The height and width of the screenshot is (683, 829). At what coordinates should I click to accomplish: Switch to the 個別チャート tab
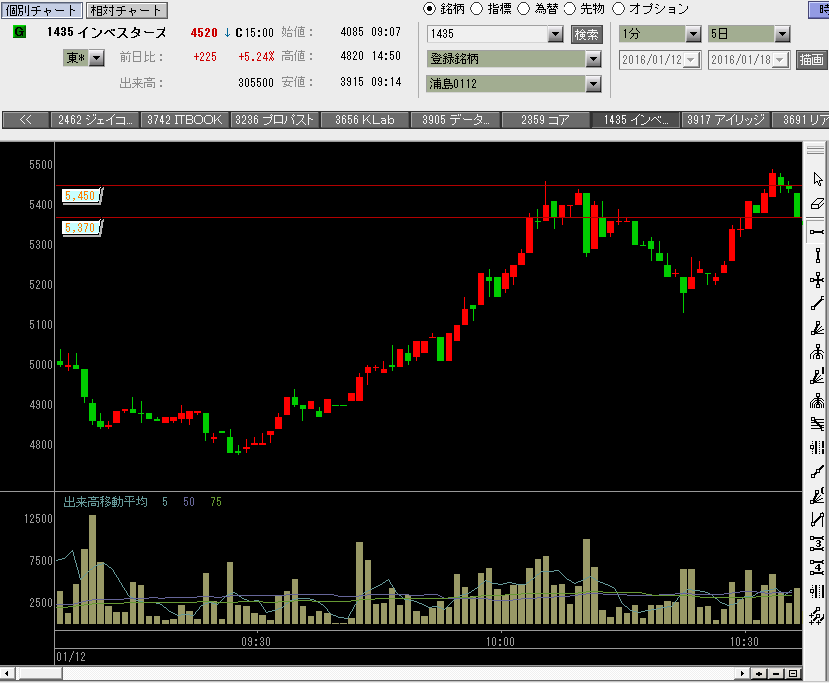tap(41, 10)
